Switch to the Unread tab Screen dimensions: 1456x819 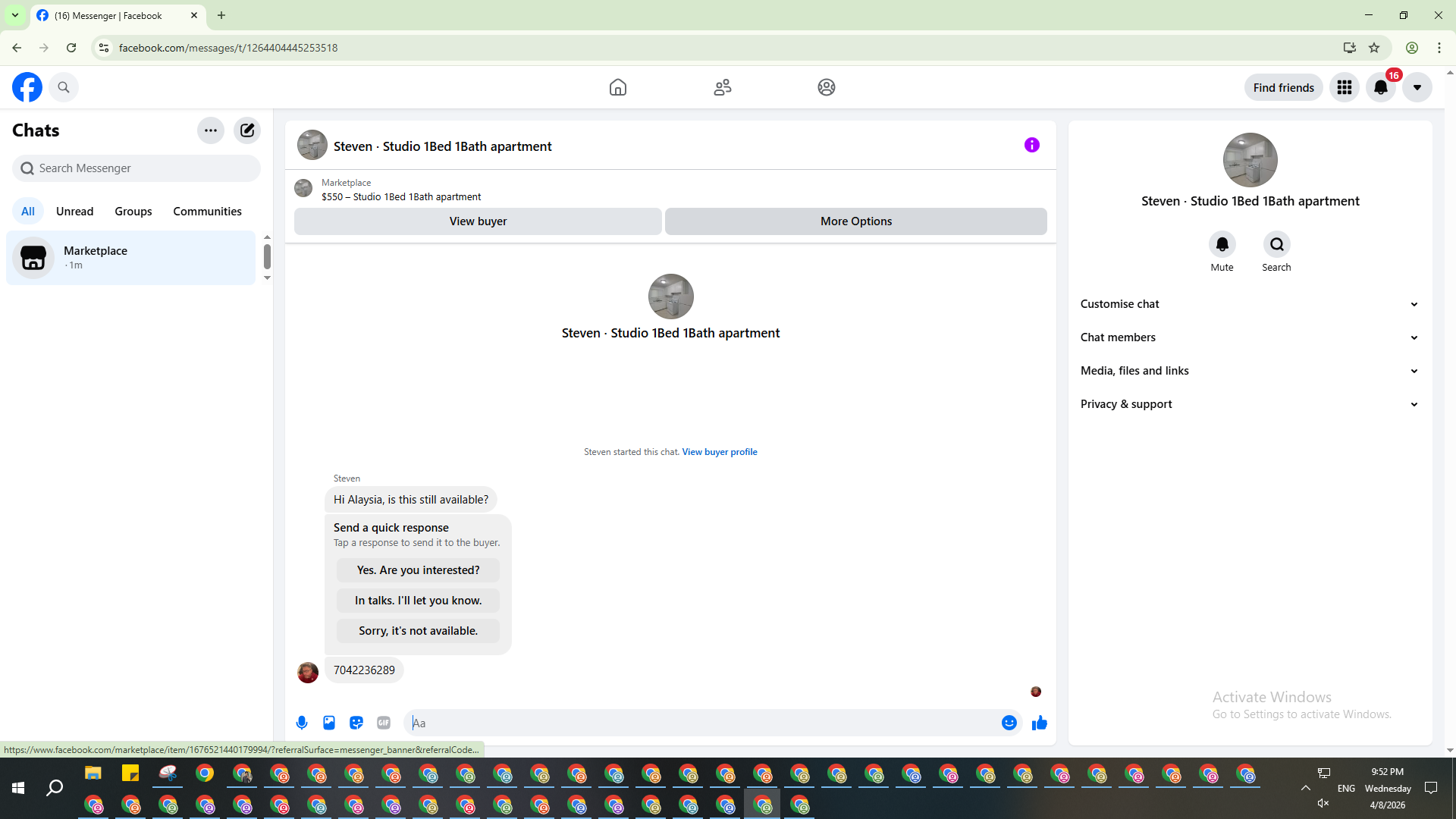pyautogui.click(x=74, y=212)
